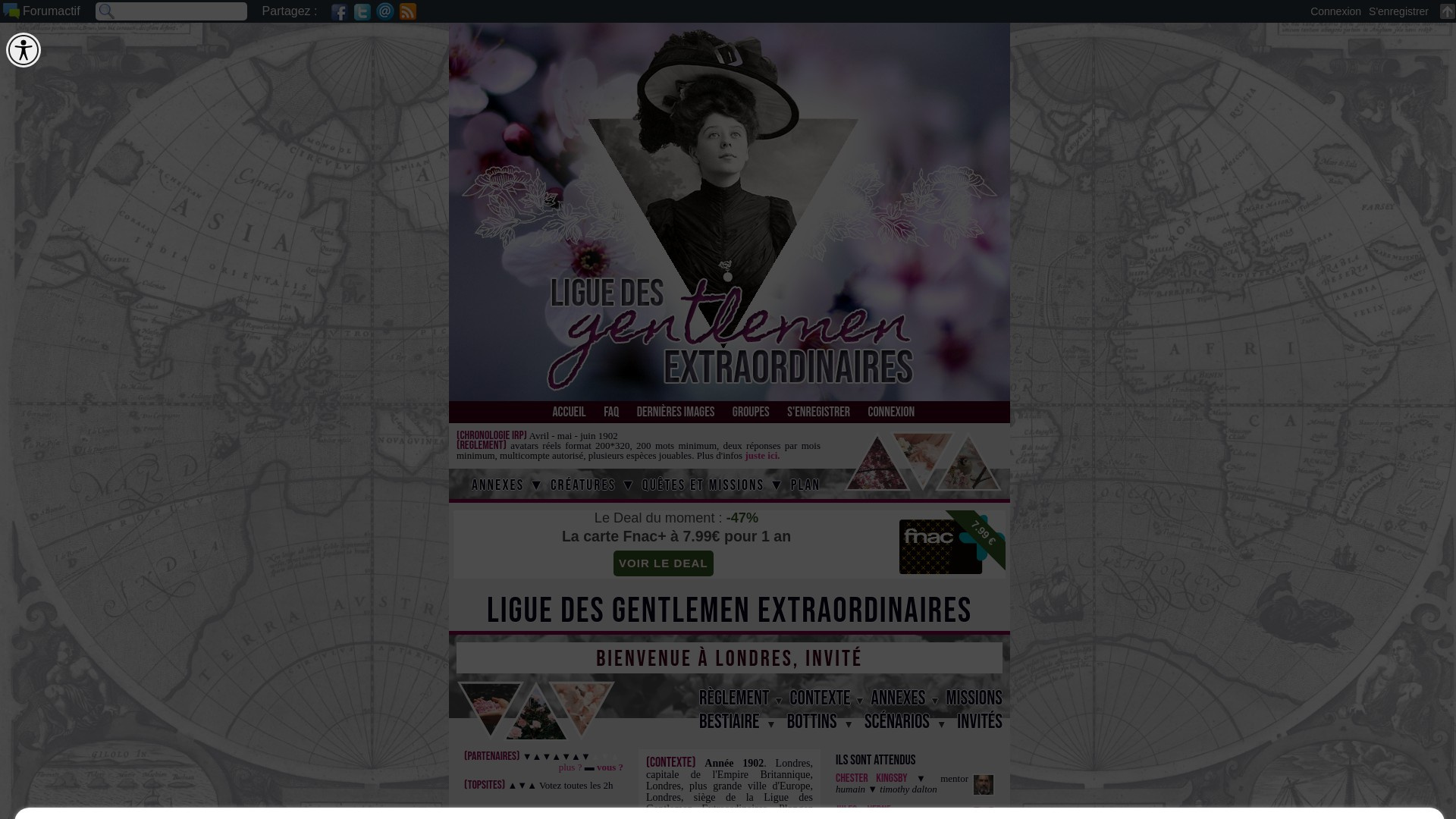This screenshot has height=819, width=1456.
Task: Click 'Votez toutes les 2h' text
Action: (x=576, y=786)
